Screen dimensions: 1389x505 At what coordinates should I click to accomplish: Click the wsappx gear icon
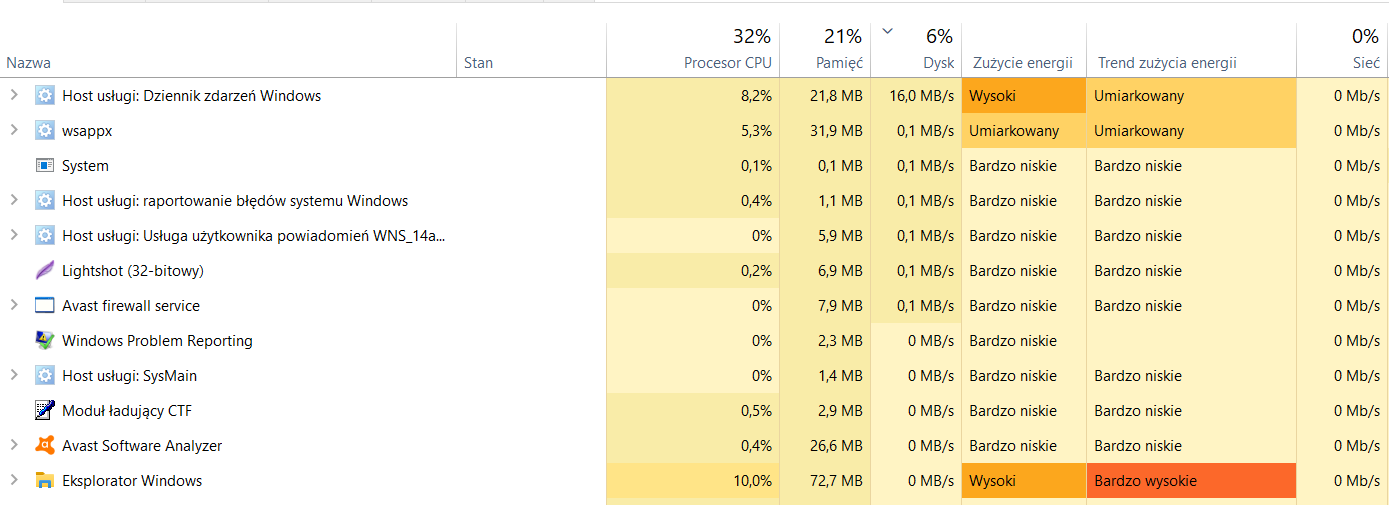pyautogui.click(x=44, y=131)
